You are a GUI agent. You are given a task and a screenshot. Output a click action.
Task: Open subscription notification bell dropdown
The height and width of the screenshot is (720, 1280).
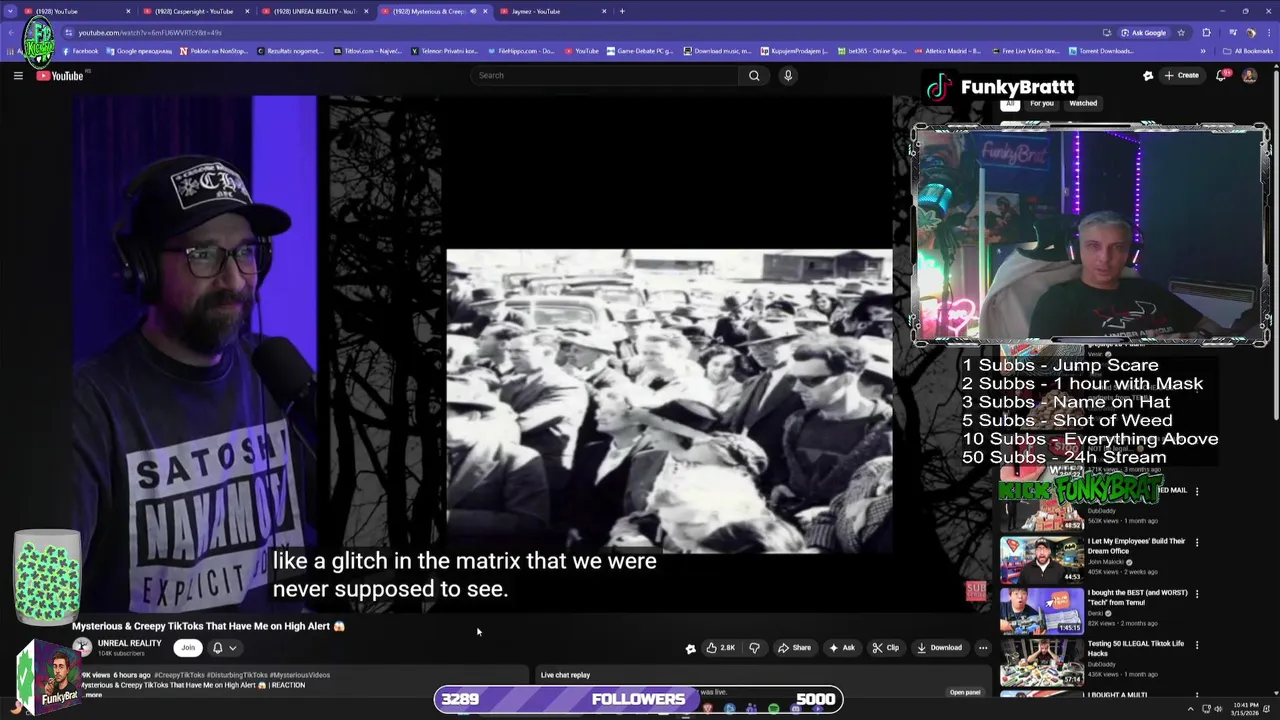[225, 647]
